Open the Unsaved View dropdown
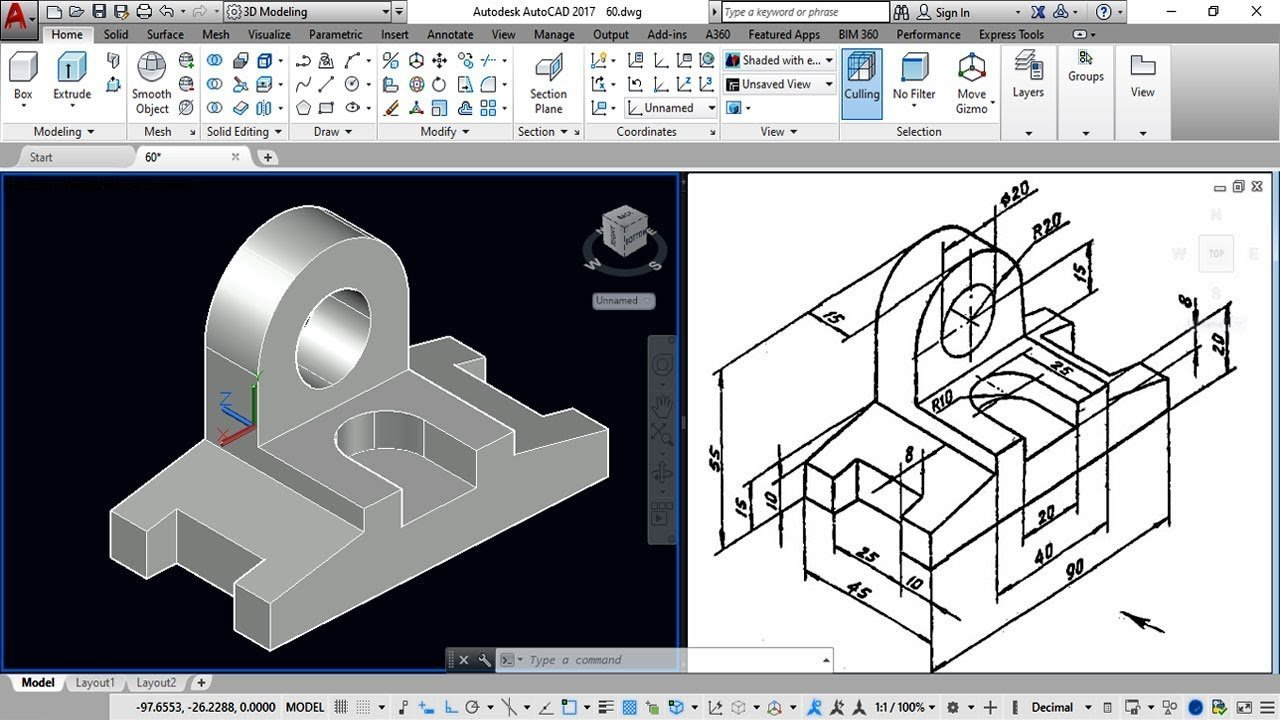This screenshot has width=1280, height=720. point(779,84)
